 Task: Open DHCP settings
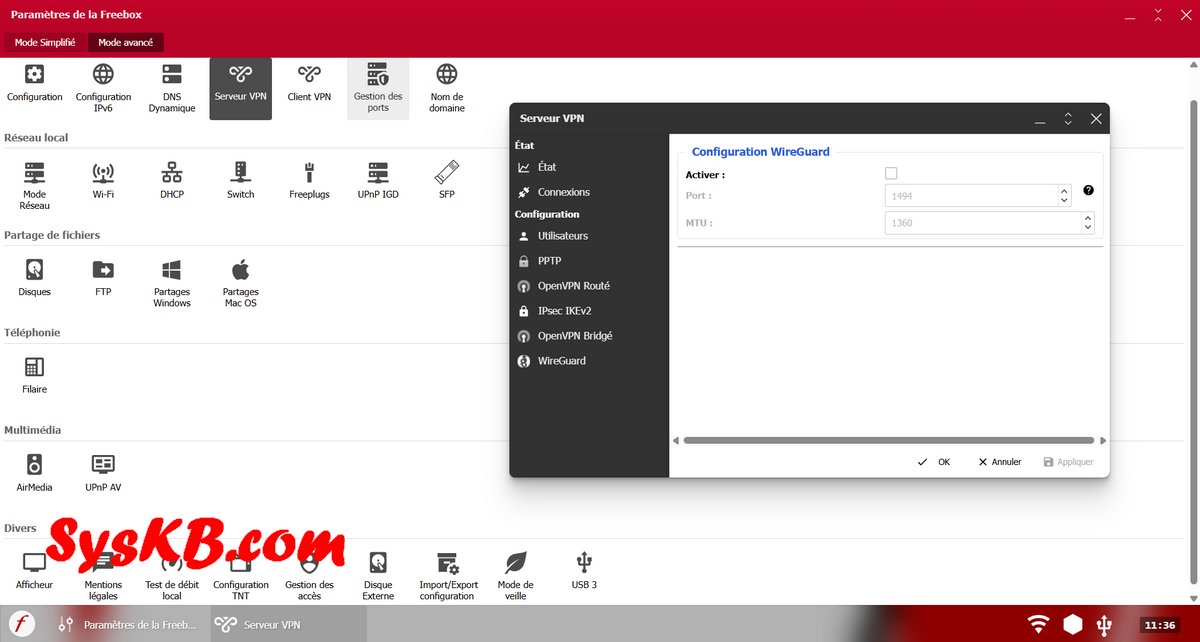172,181
